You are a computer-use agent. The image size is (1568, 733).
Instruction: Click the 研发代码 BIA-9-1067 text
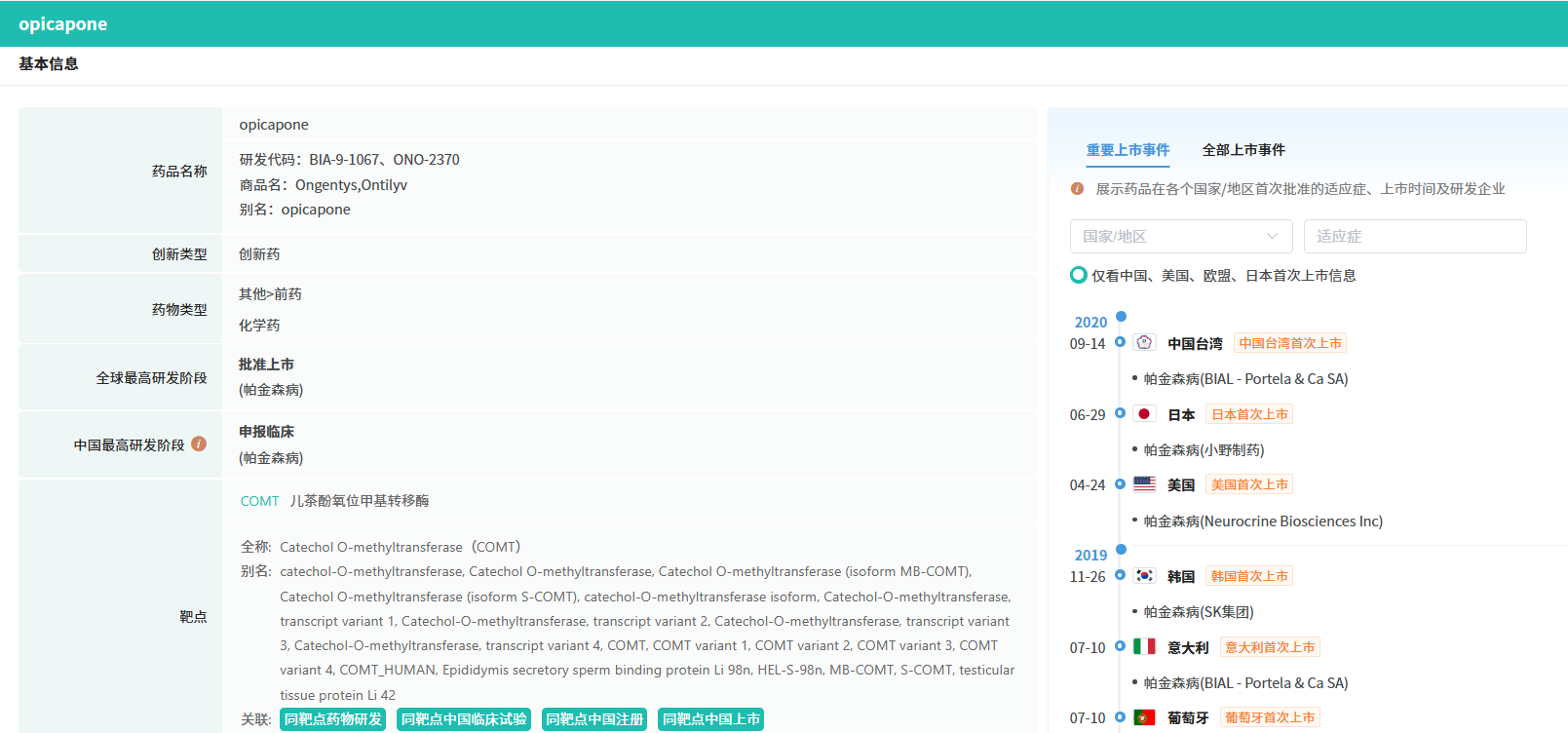[x=349, y=160]
